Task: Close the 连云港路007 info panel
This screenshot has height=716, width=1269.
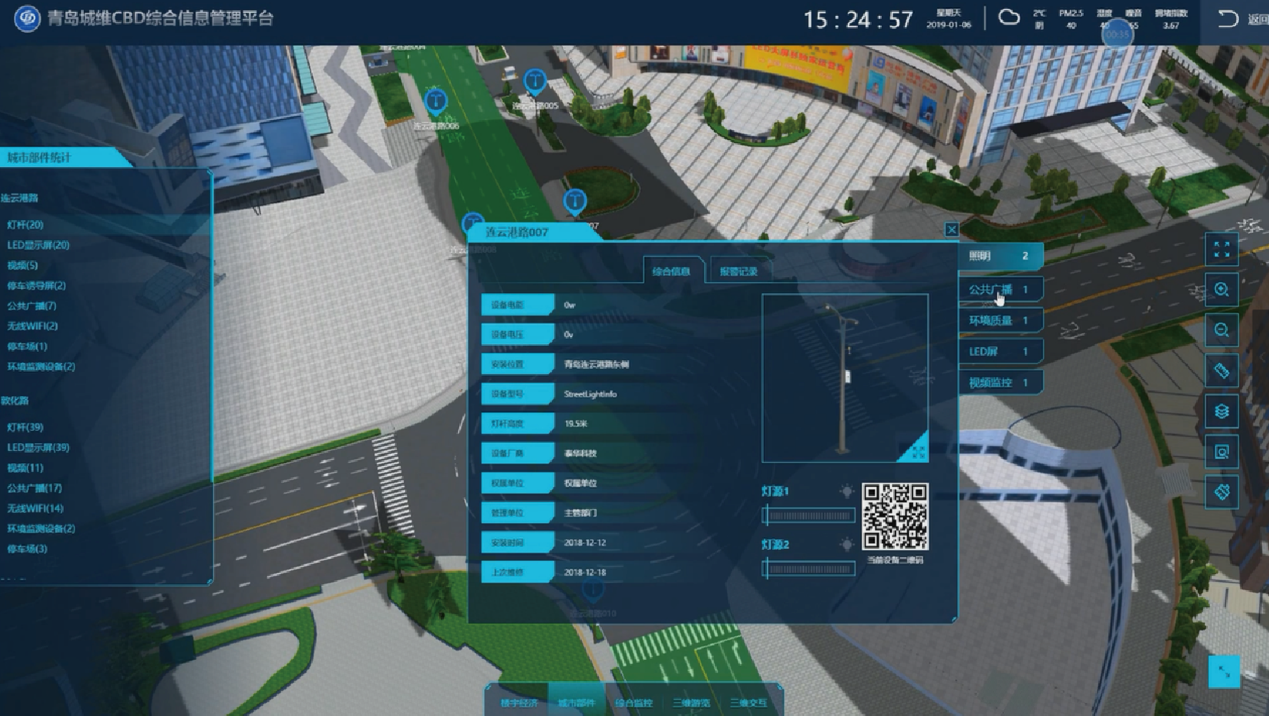Action: pyautogui.click(x=951, y=230)
